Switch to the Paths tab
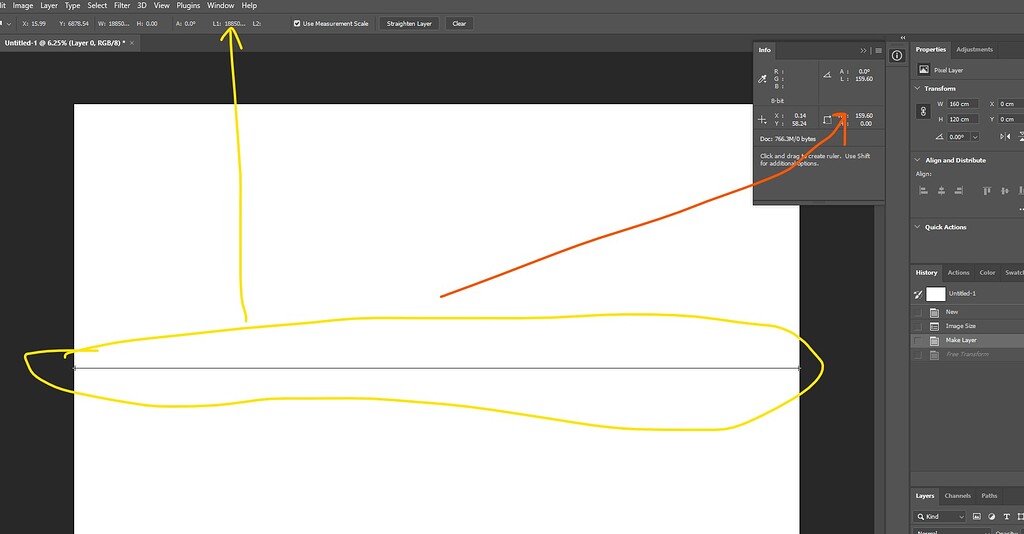This screenshot has width=1024, height=534. 989,496
